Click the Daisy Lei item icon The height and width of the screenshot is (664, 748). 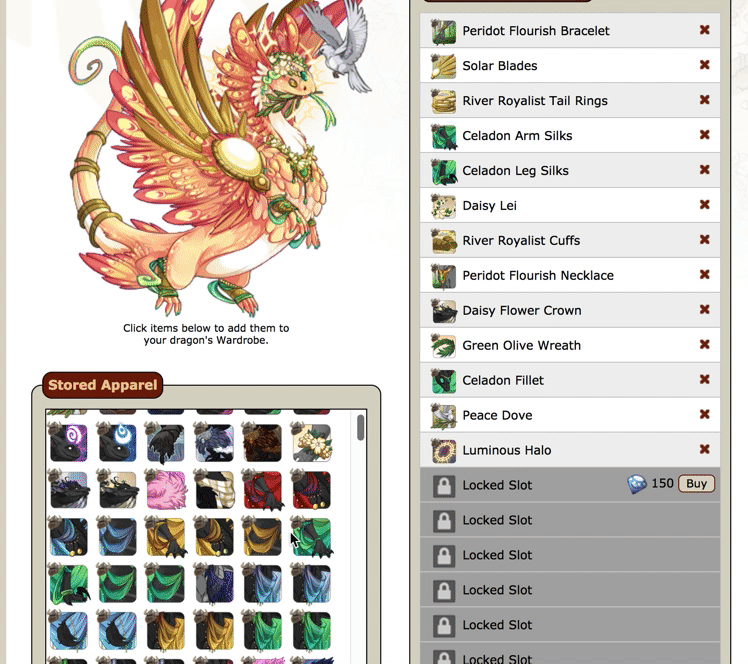[x=443, y=206]
